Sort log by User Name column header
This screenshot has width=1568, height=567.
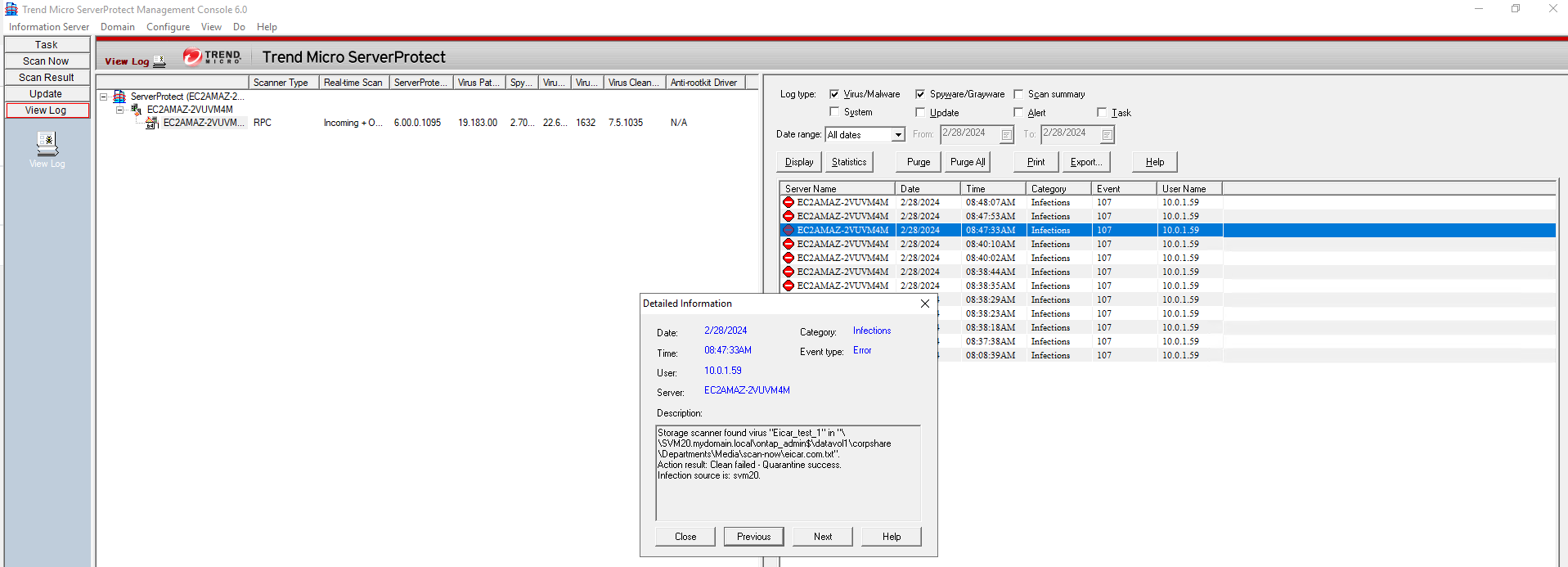pos(1189,189)
